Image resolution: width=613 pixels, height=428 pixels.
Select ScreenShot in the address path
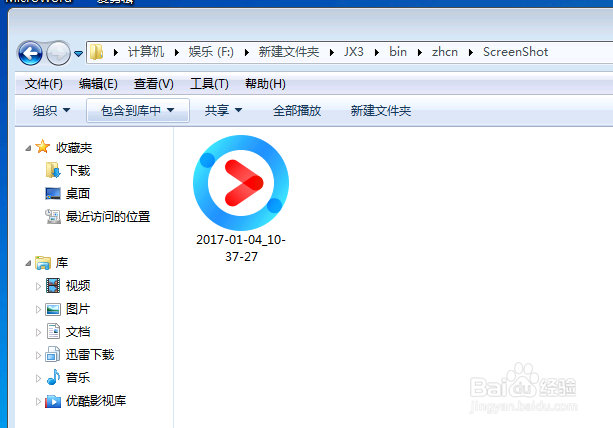click(515, 52)
